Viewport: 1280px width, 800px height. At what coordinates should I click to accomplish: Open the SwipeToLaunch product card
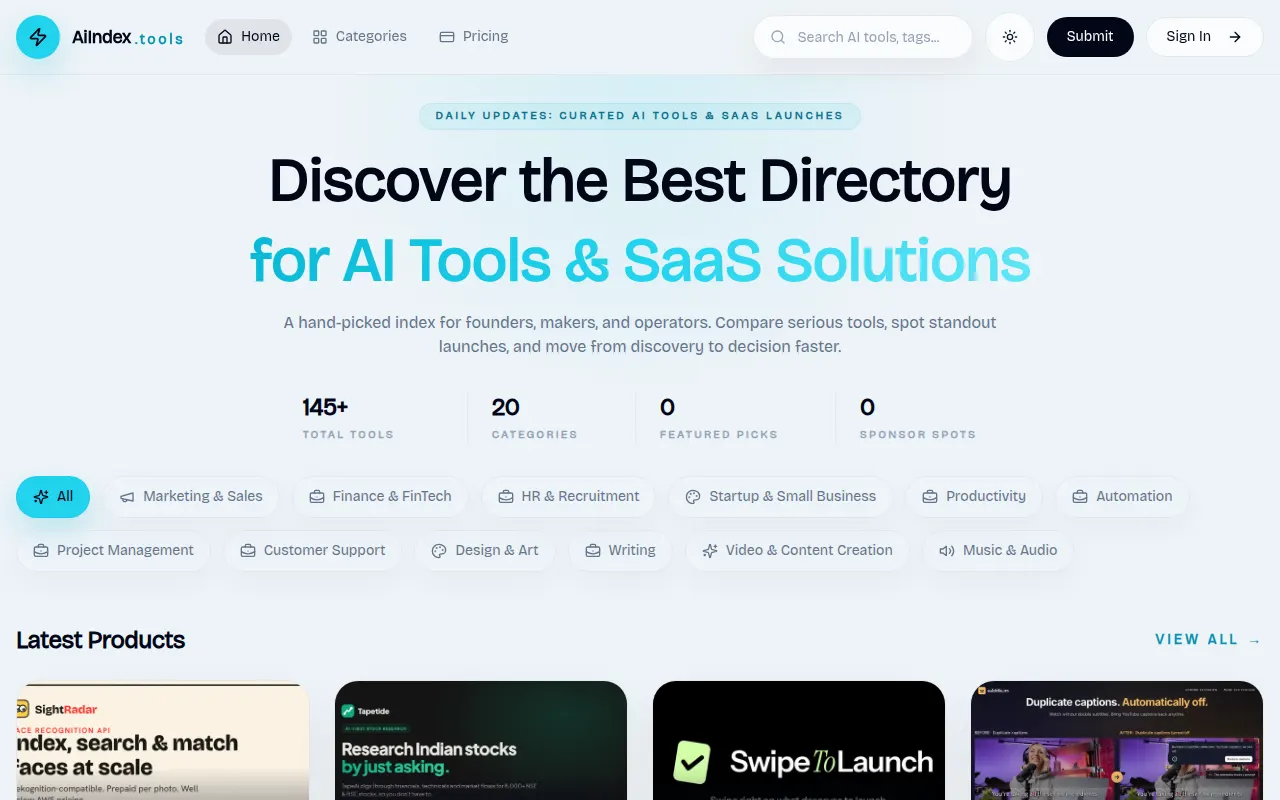[x=799, y=741]
